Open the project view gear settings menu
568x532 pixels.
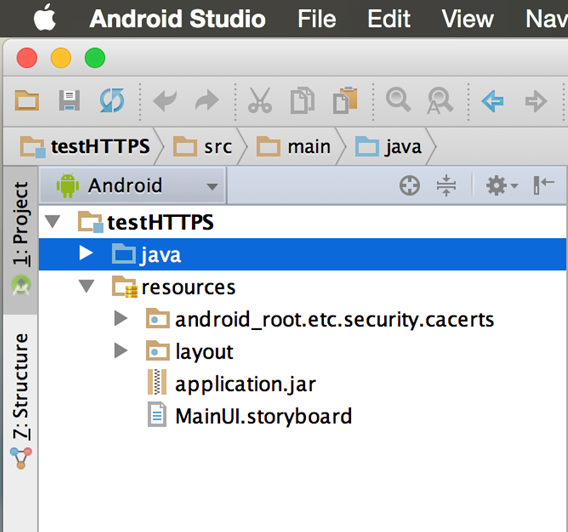coord(501,185)
